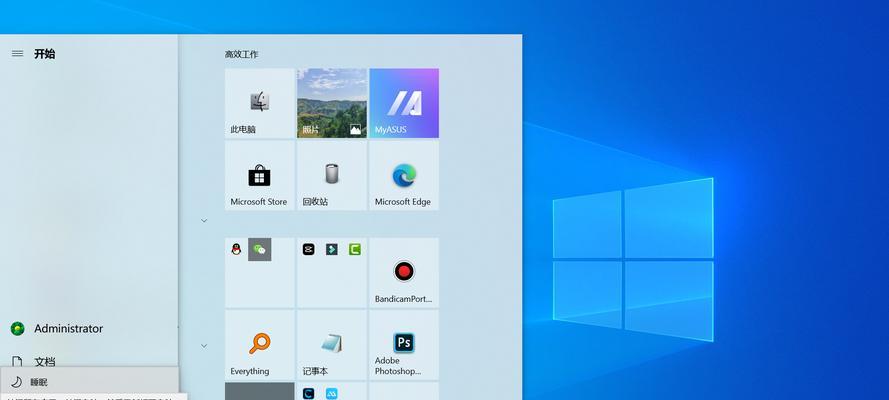889x400 pixels.
Task: Open the 此电脑 tile
Action: [260, 103]
